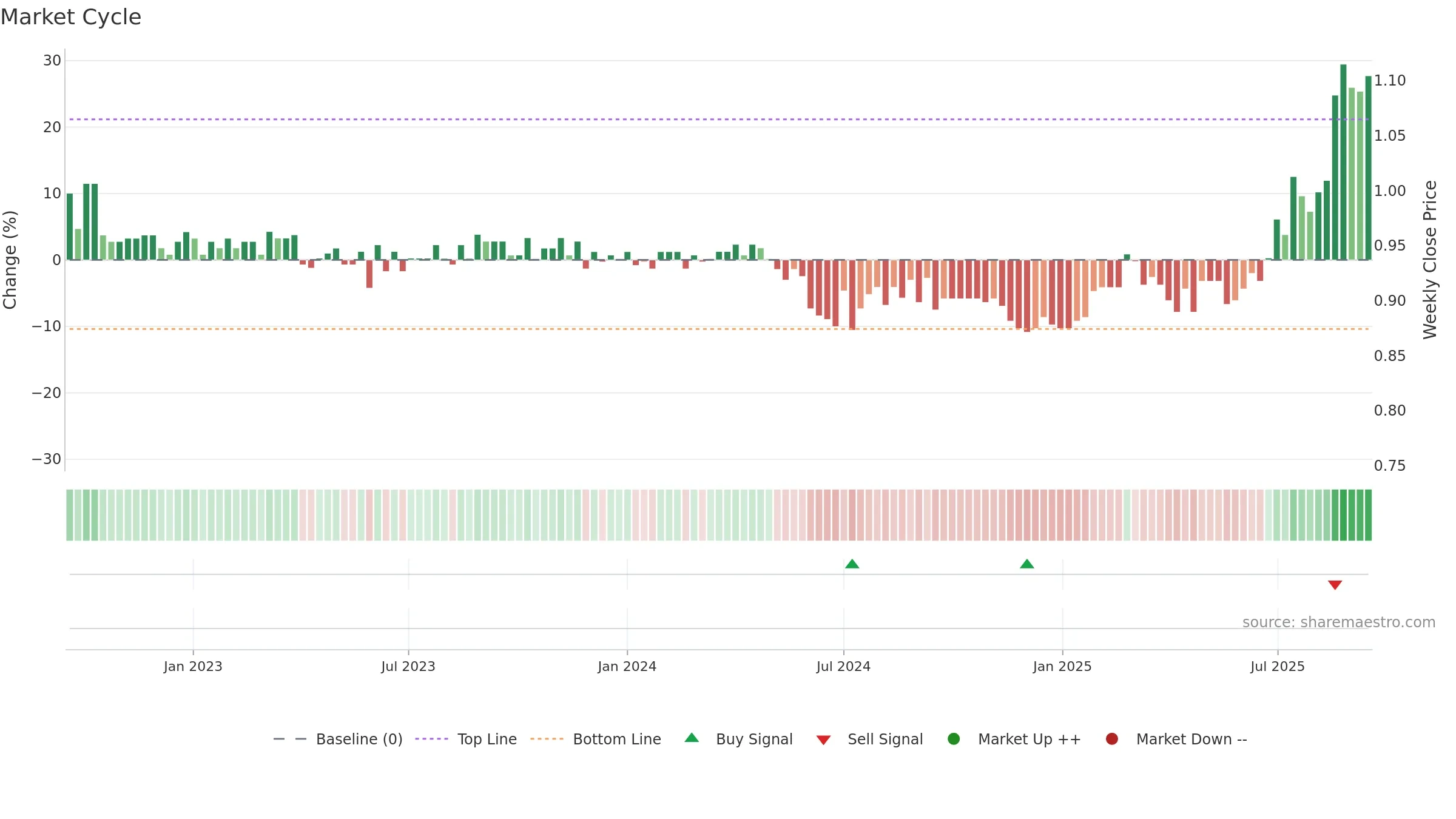This screenshot has width=1456, height=819.
Task: Click the Jan 2025 axis label
Action: click(x=1062, y=667)
